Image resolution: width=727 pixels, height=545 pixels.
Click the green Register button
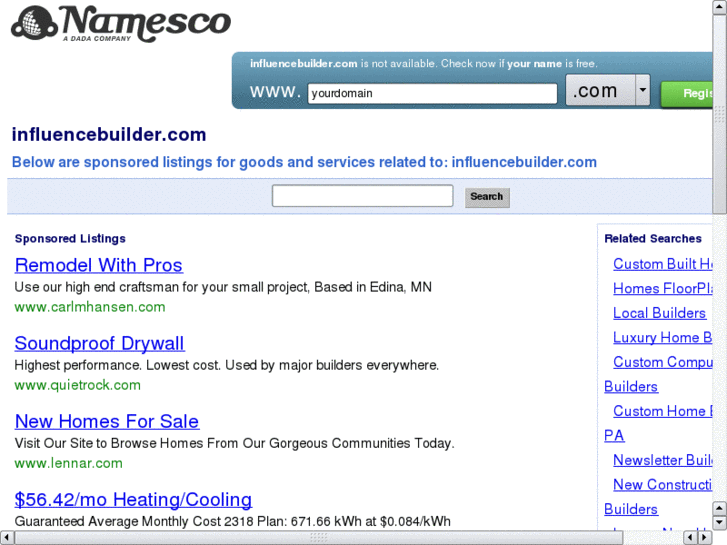point(687,94)
